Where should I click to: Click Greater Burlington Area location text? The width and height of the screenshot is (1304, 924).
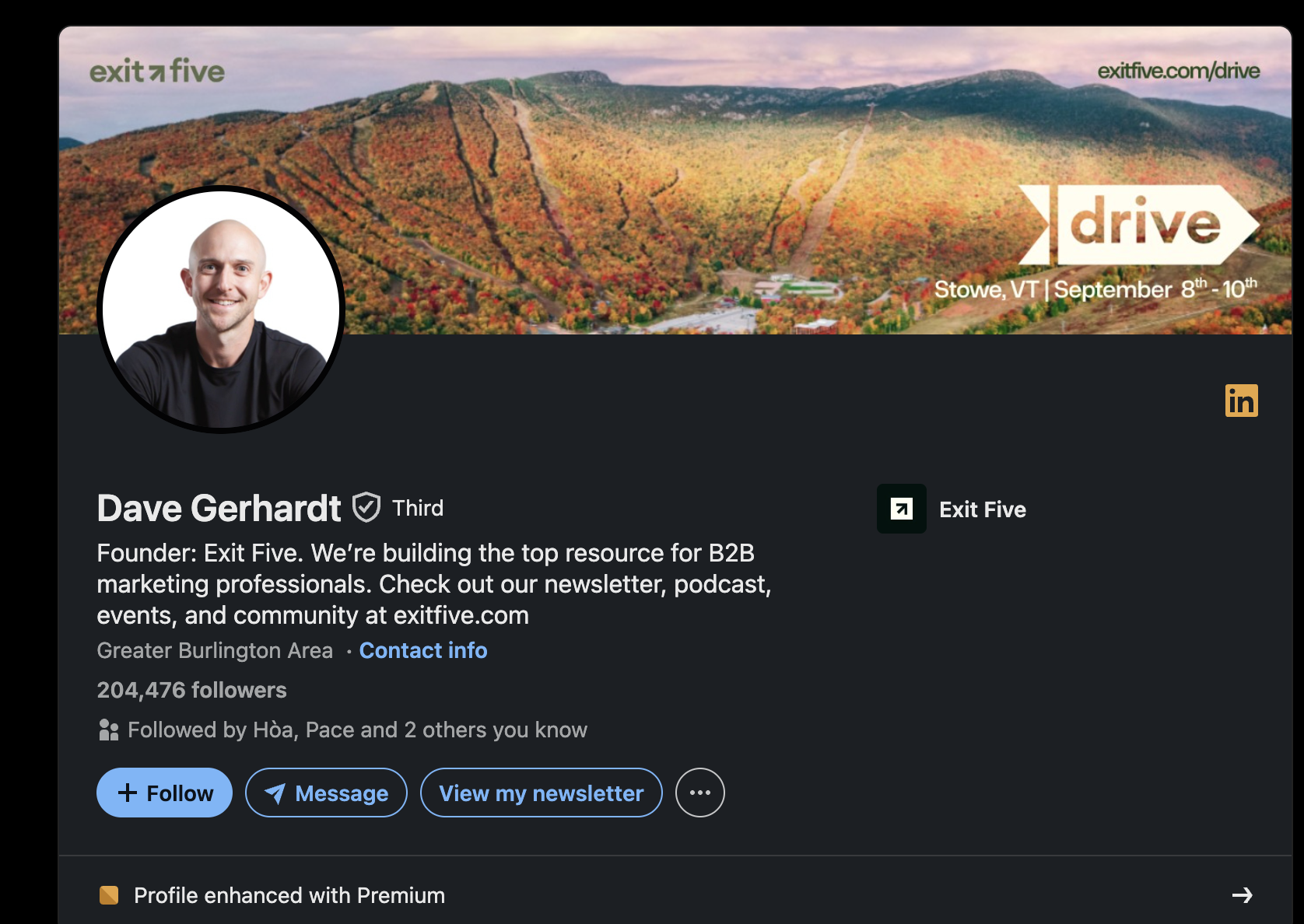[215, 650]
